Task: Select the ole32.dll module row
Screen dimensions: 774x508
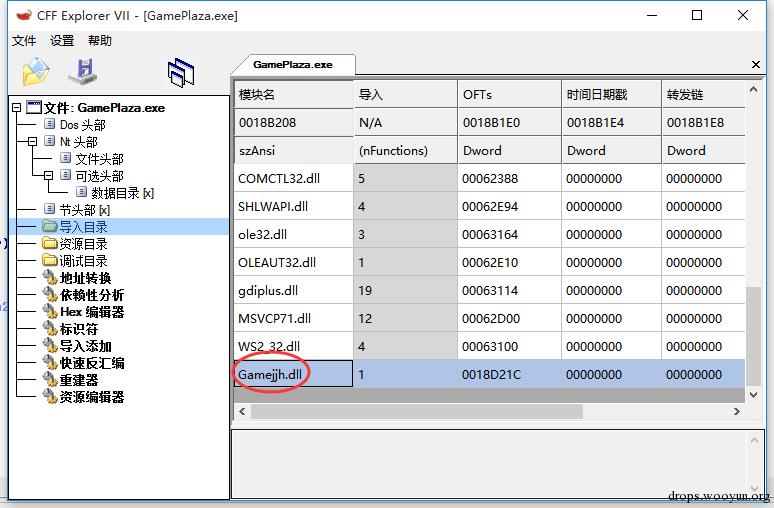Action: pos(489,234)
